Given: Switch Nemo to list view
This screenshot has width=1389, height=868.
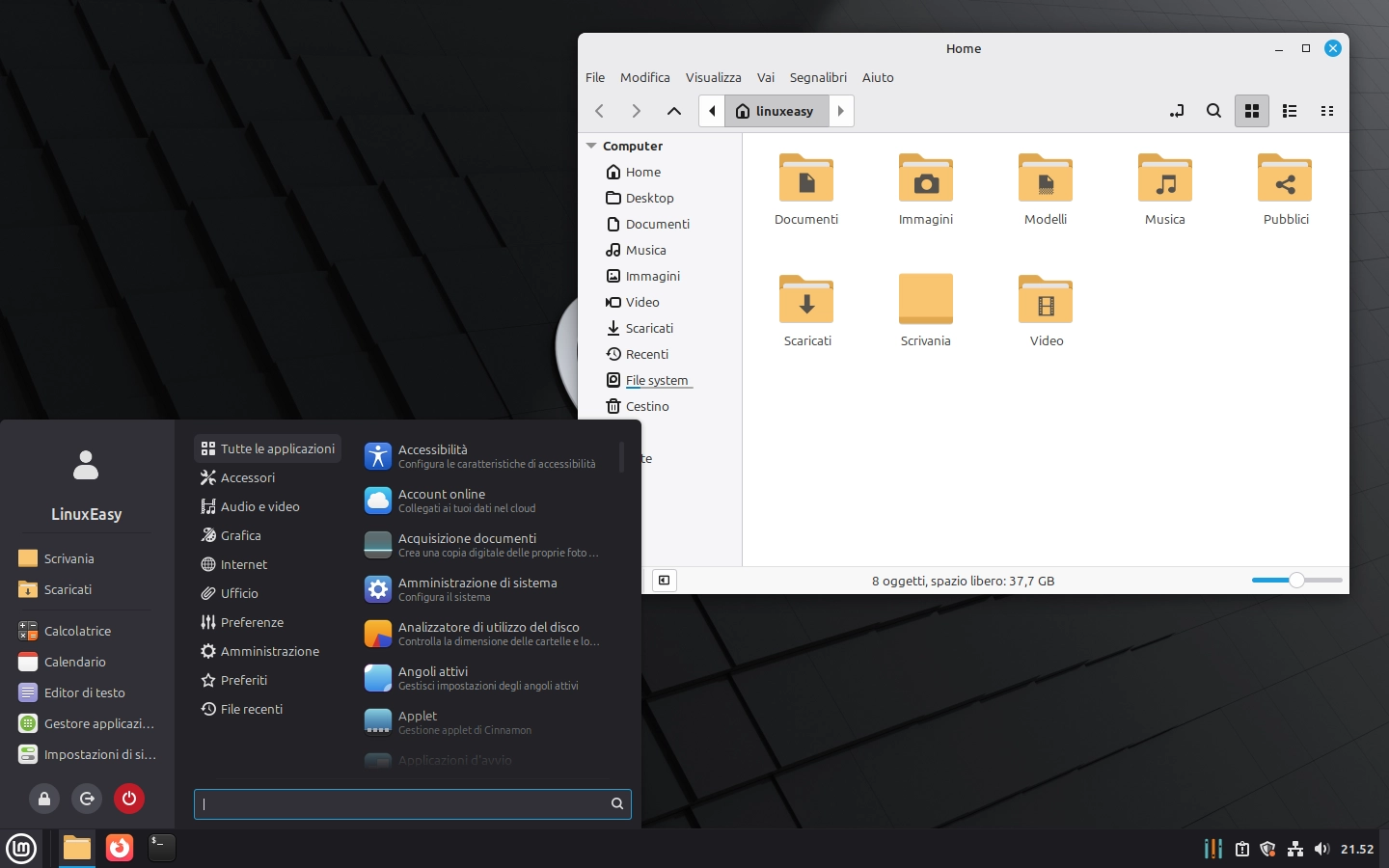Looking at the screenshot, I should 1290,111.
